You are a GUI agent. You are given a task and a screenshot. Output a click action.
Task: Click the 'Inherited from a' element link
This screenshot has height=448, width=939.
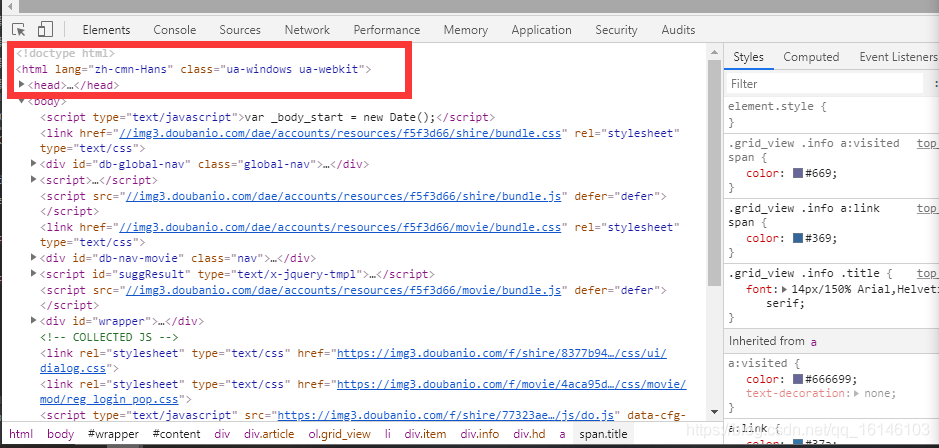(x=814, y=341)
